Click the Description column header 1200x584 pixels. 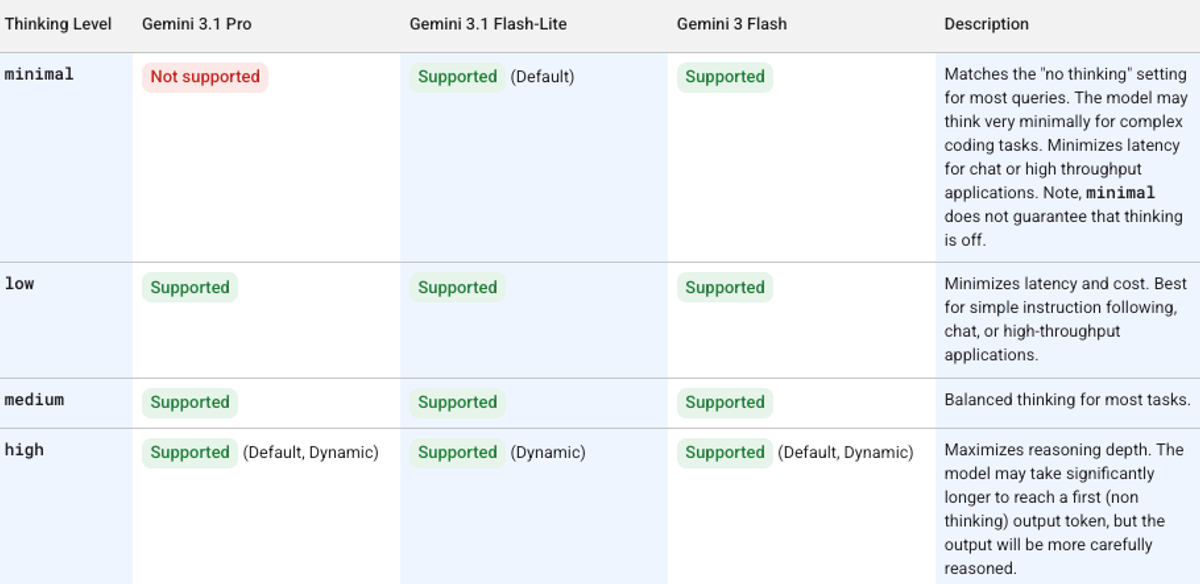click(x=986, y=24)
